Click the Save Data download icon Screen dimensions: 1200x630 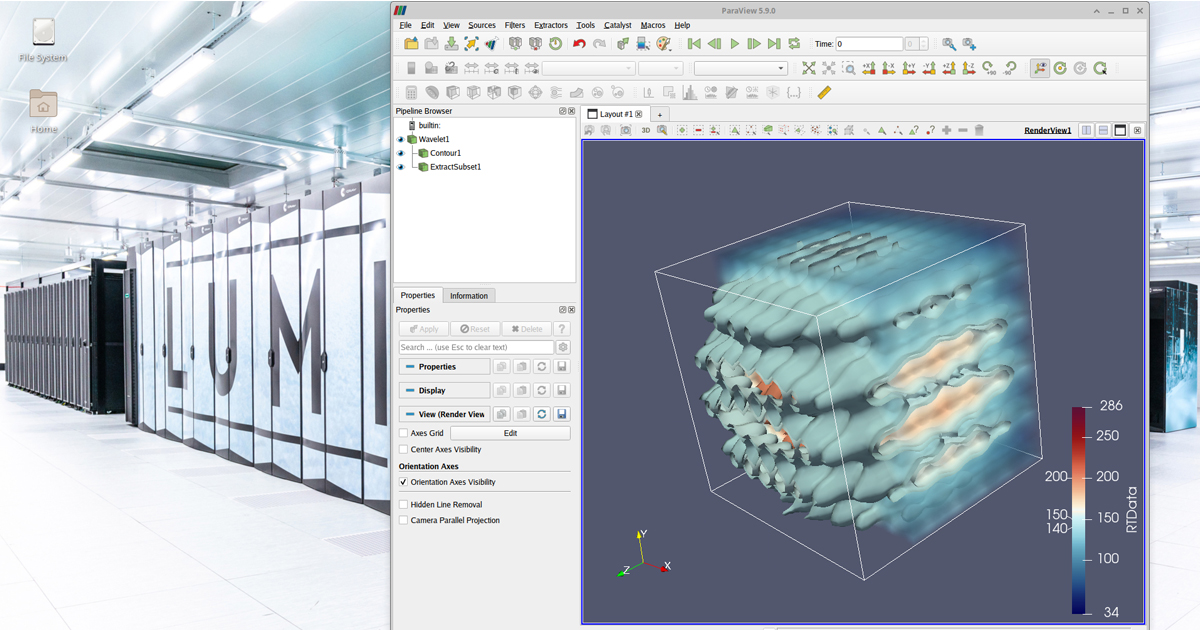[451, 44]
